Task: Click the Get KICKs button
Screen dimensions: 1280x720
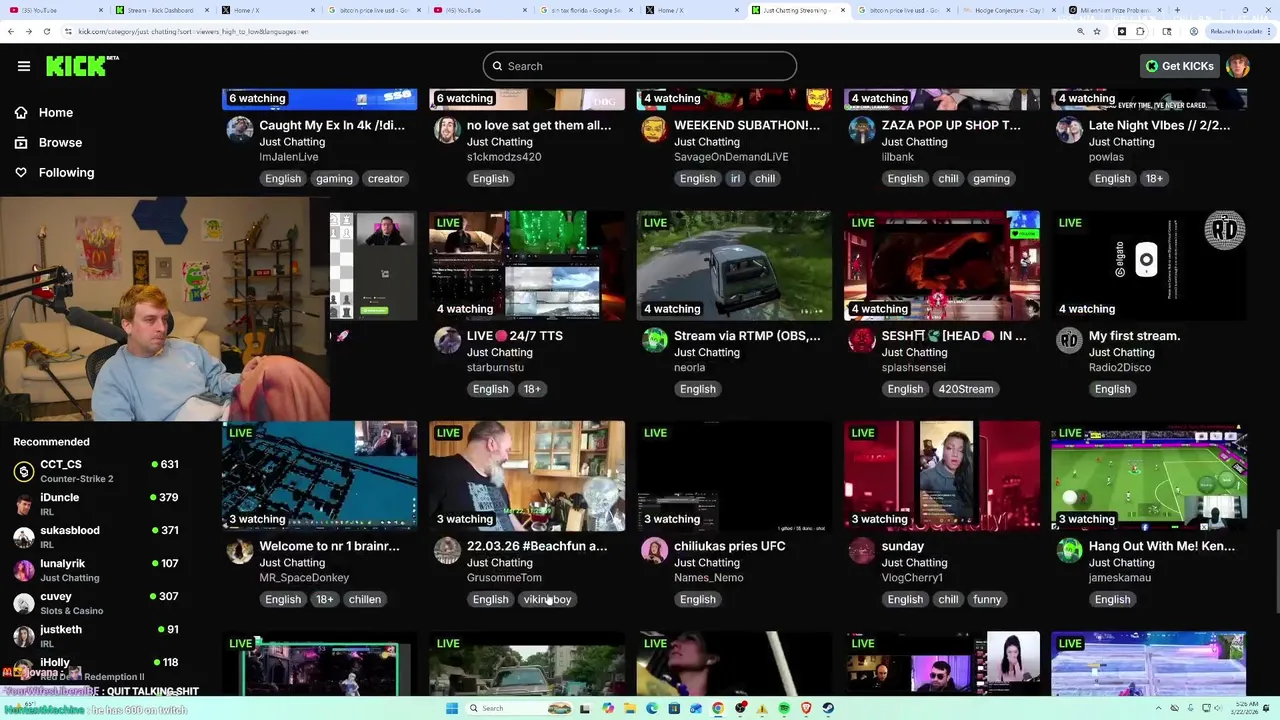Action: click(x=1180, y=66)
